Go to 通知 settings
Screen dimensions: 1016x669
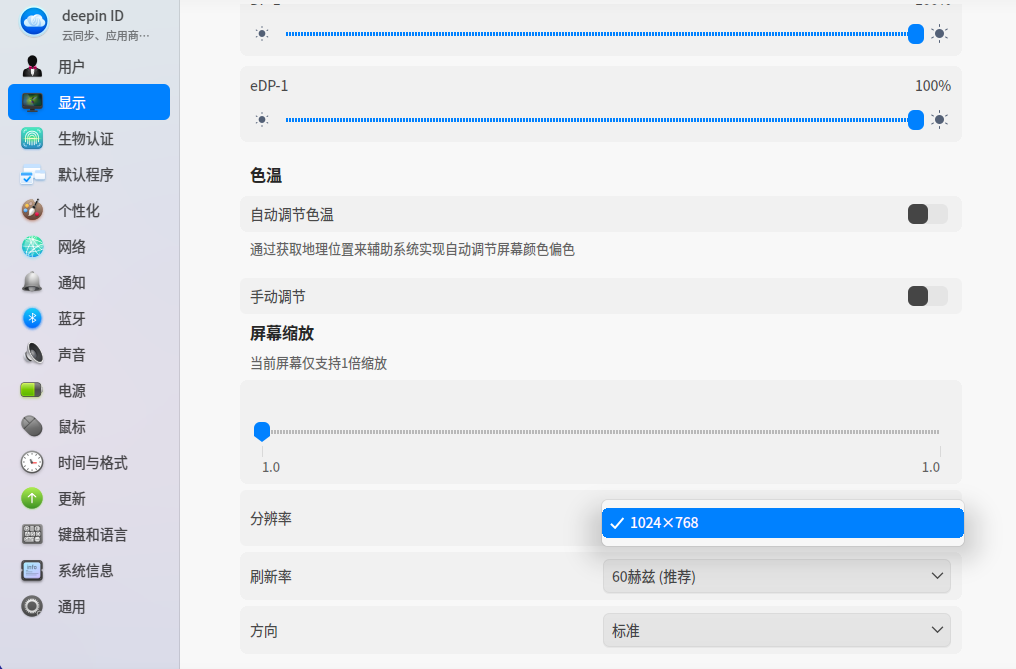(89, 283)
